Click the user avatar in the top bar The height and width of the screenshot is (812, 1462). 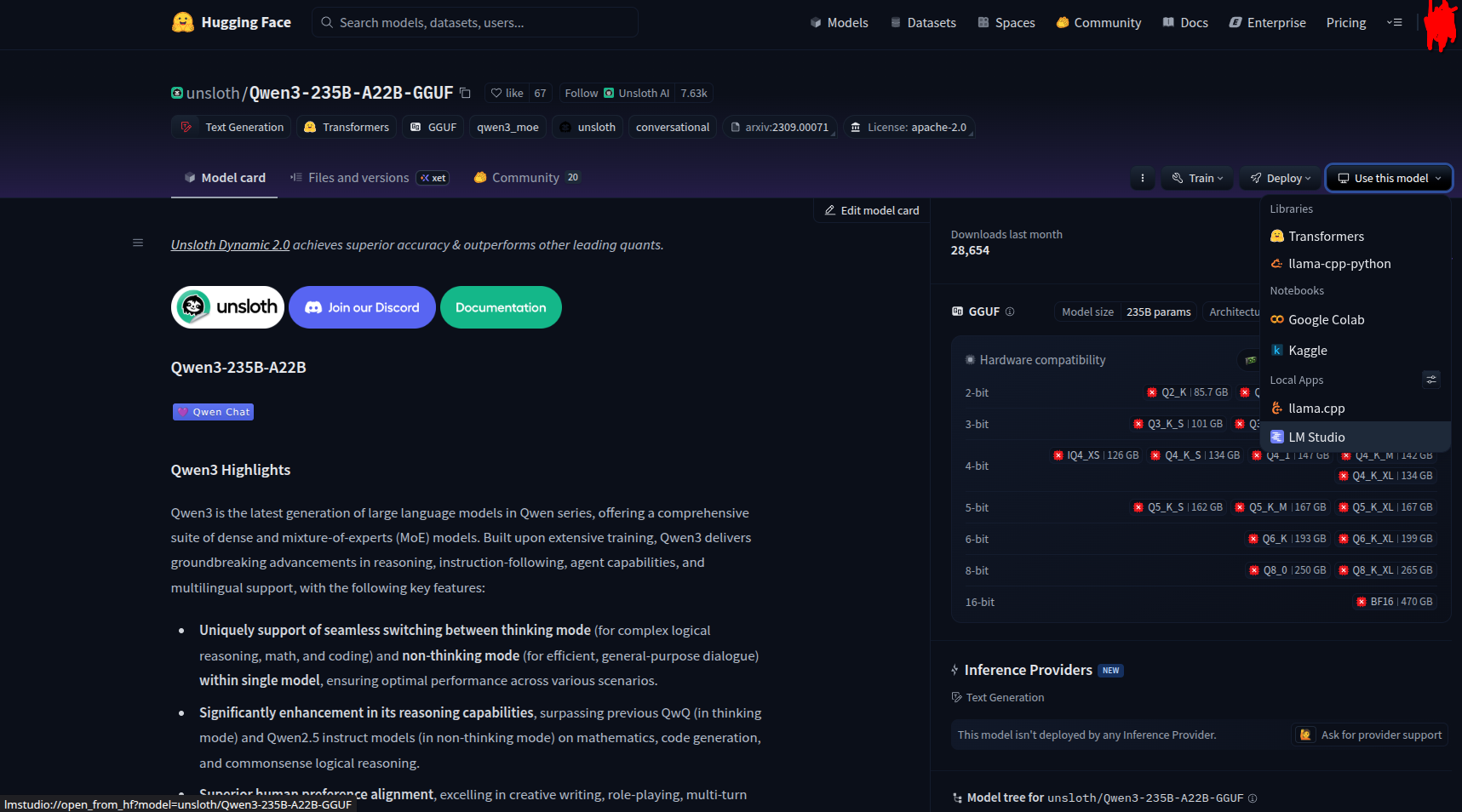click(1440, 24)
